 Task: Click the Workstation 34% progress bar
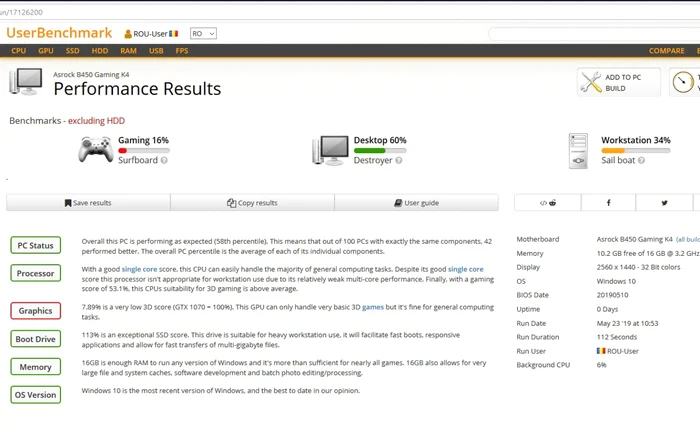point(636,150)
